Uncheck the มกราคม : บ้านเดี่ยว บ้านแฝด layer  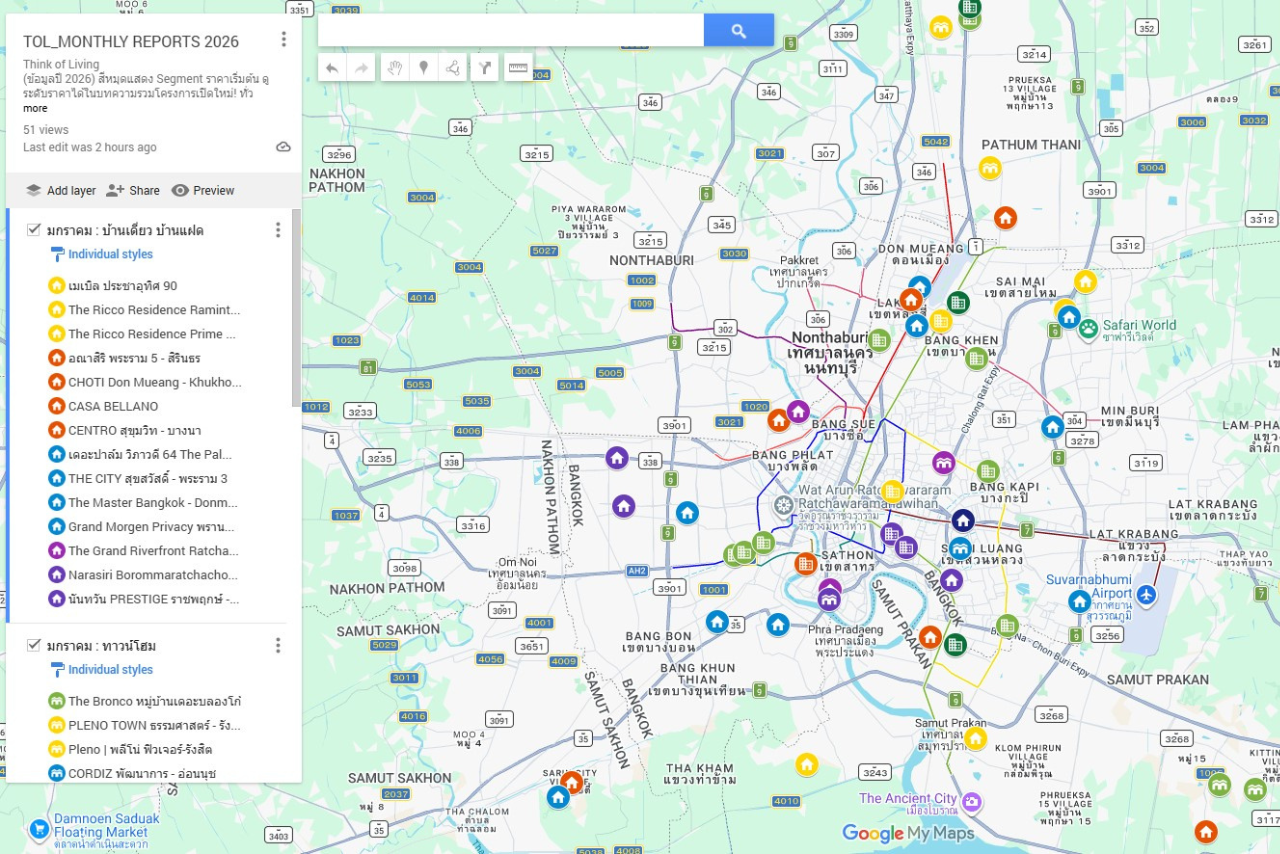point(34,230)
